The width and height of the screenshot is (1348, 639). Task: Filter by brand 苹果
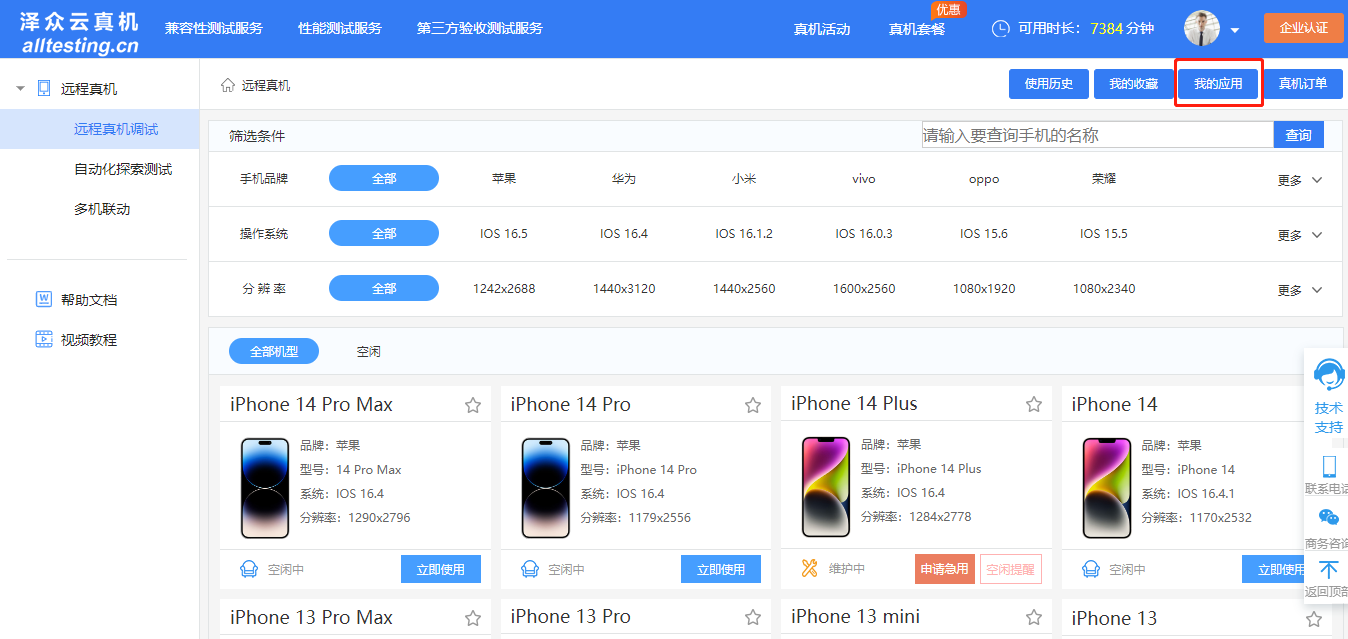point(504,179)
